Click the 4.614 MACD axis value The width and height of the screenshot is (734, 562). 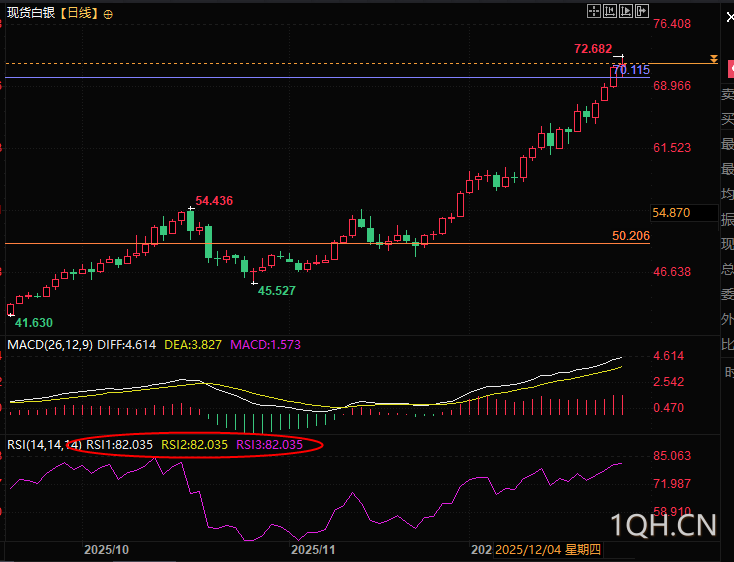(x=668, y=356)
